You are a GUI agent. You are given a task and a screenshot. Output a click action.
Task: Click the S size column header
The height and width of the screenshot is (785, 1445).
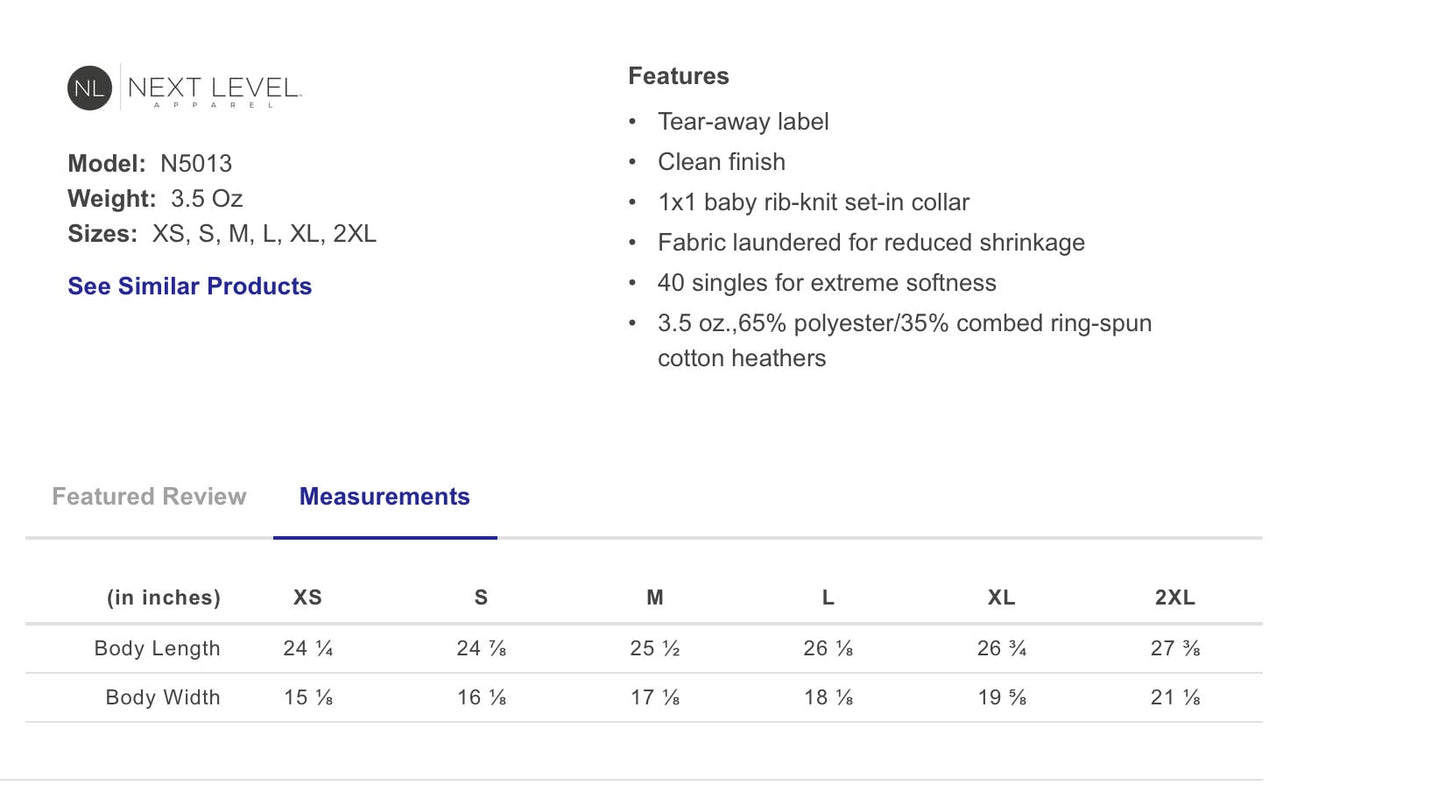(x=481, y=598)
